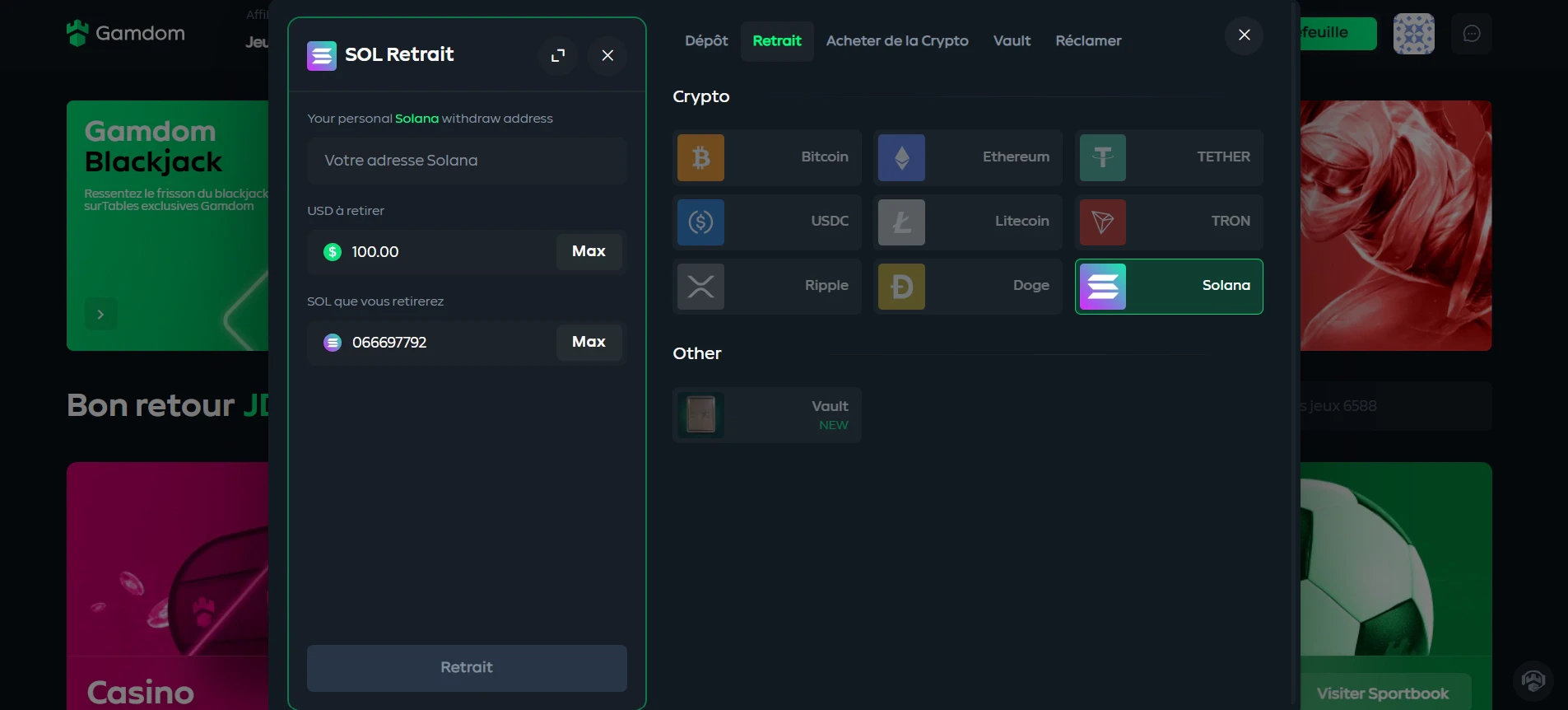Go to the Vault tab
The height and width of the screenshot is (710, 1568).
[1012, 40]
